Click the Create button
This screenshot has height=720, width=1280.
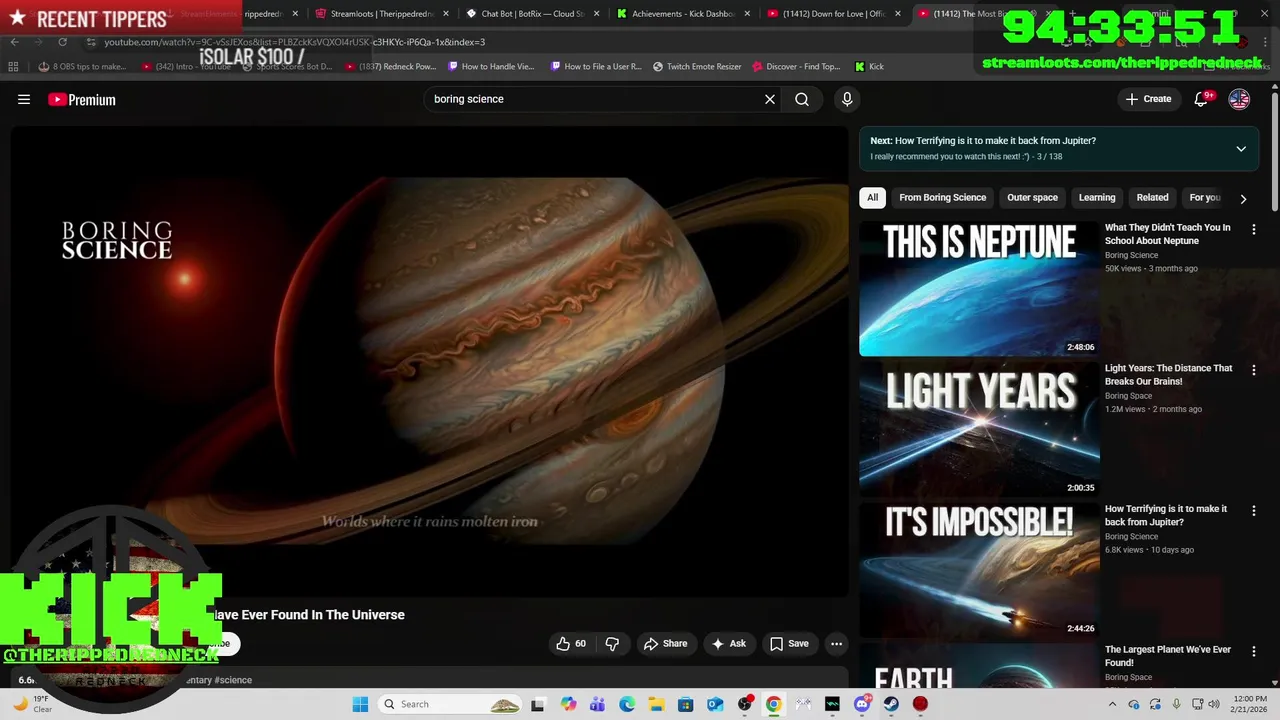tap(1148, 99)
